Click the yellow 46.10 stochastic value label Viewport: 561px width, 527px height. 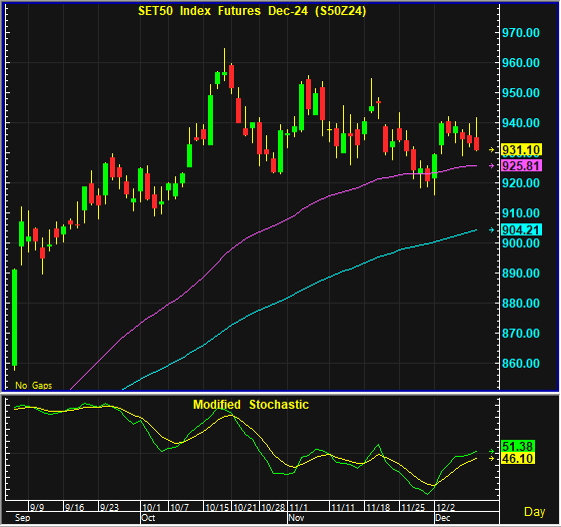pos(518,458)
